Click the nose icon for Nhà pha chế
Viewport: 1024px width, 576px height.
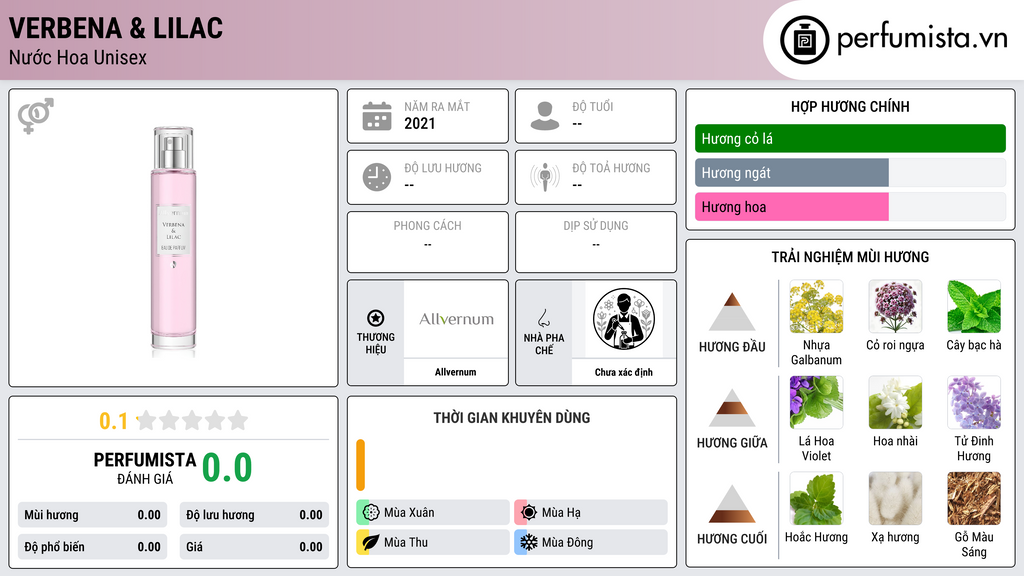543,318
